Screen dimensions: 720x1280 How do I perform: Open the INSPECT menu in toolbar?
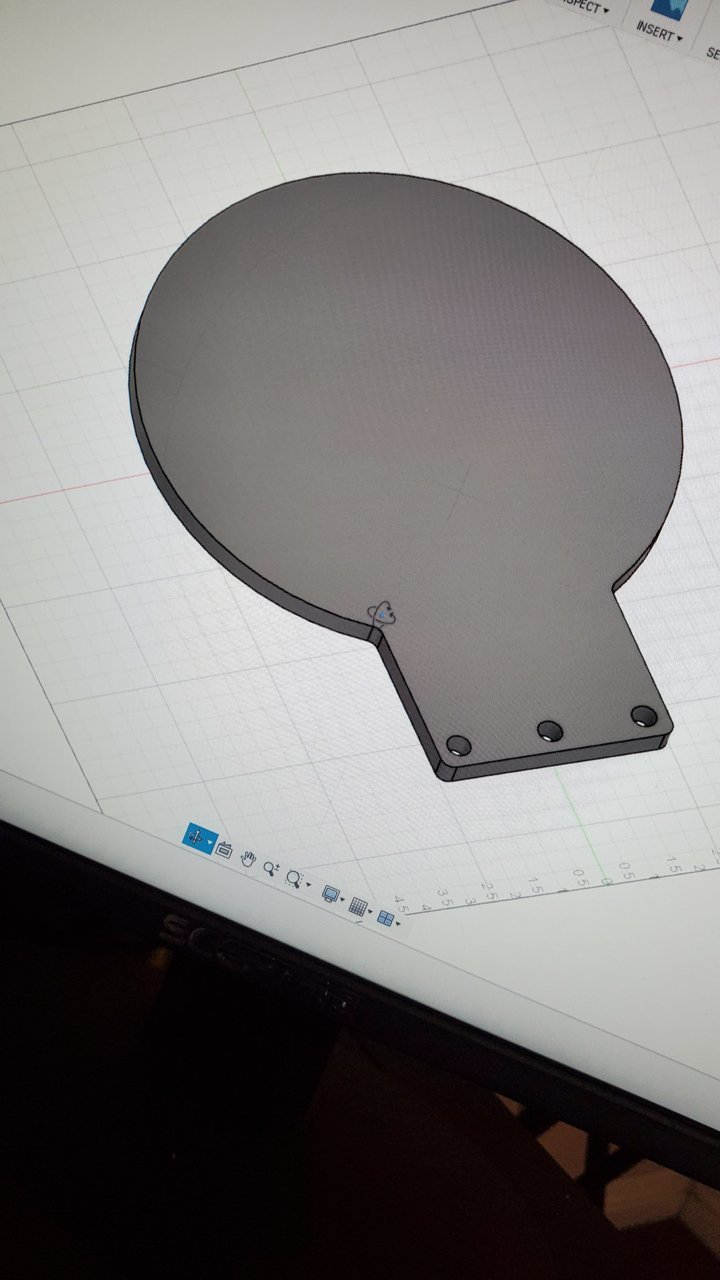(582, 5)
